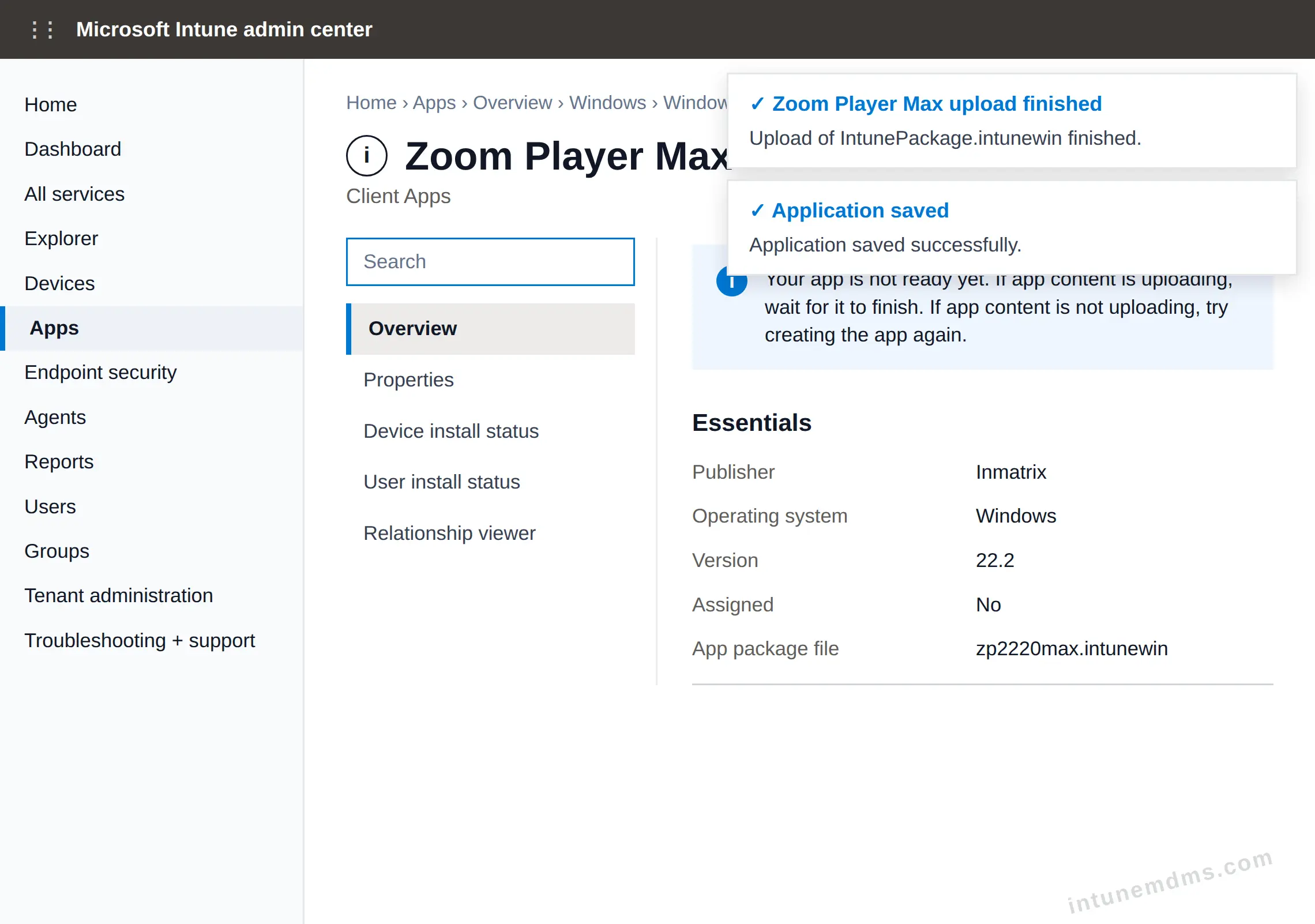Click the Assigned label
Viewport: 1315px width, 924px height.
pyautogui.click(x=732, y=605)
